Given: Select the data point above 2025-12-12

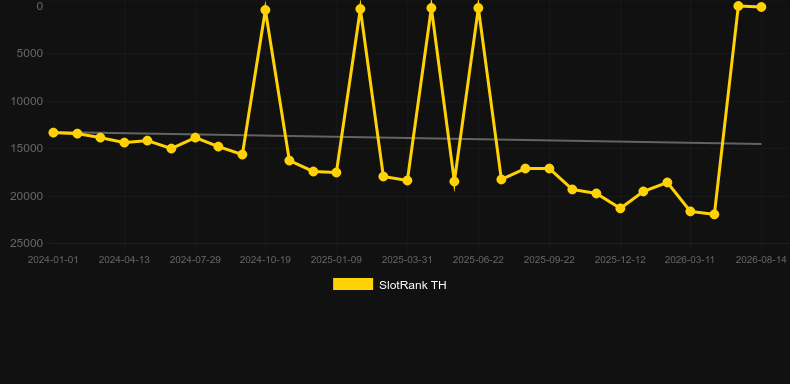Looking at the screenshot, I should point(620,208).
